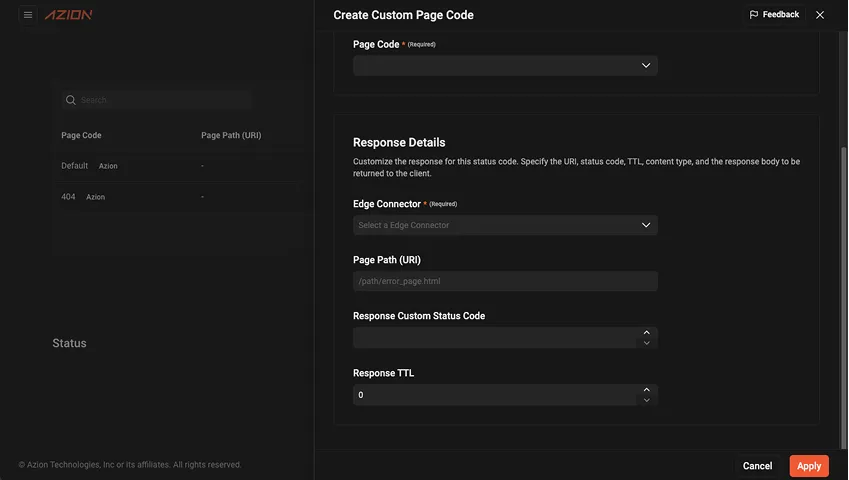This screenshot has width=849, height=480.
Task: Decrement the Response TTL value
Action: pos(647,400)
